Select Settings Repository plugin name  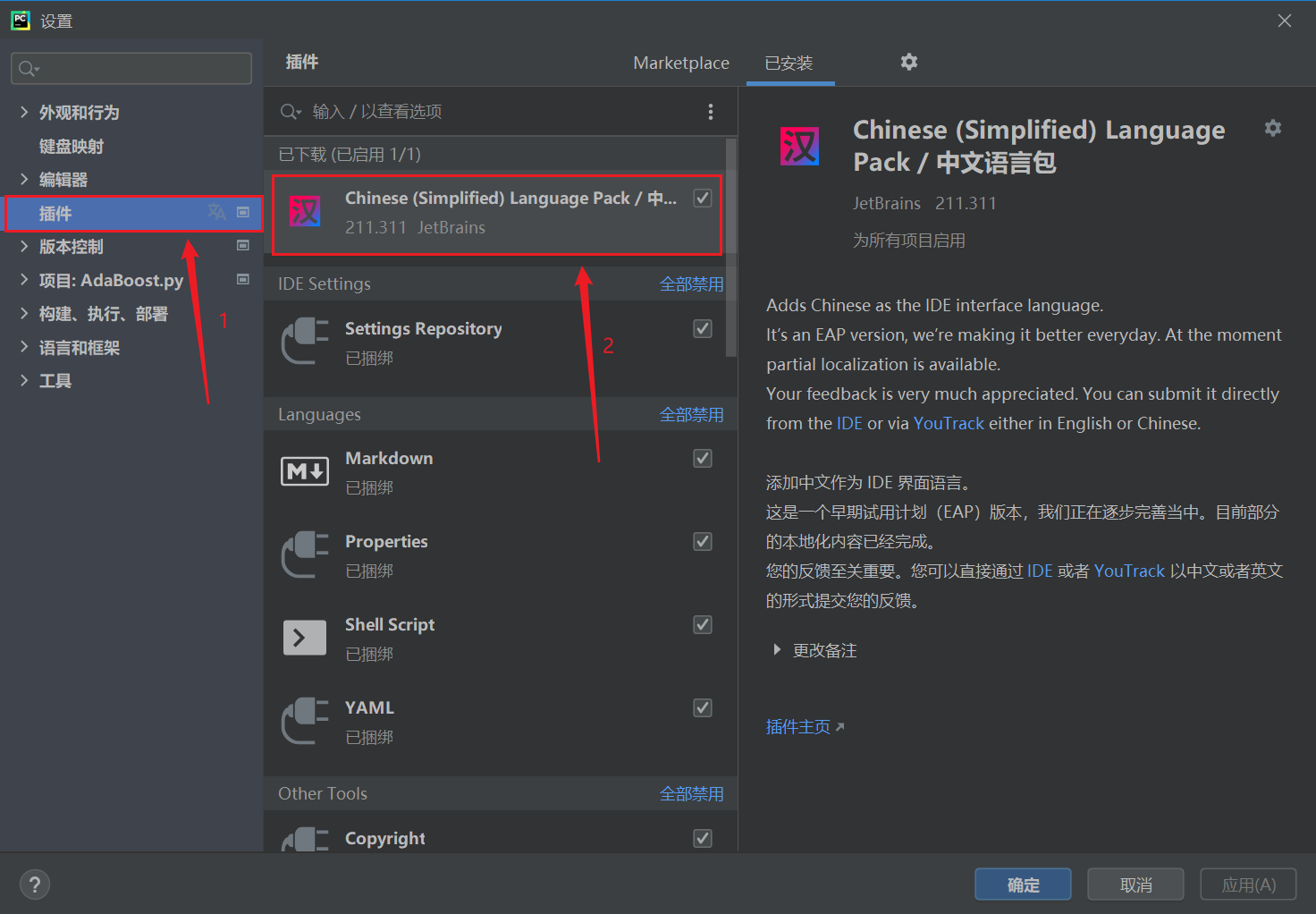point(424,328)
